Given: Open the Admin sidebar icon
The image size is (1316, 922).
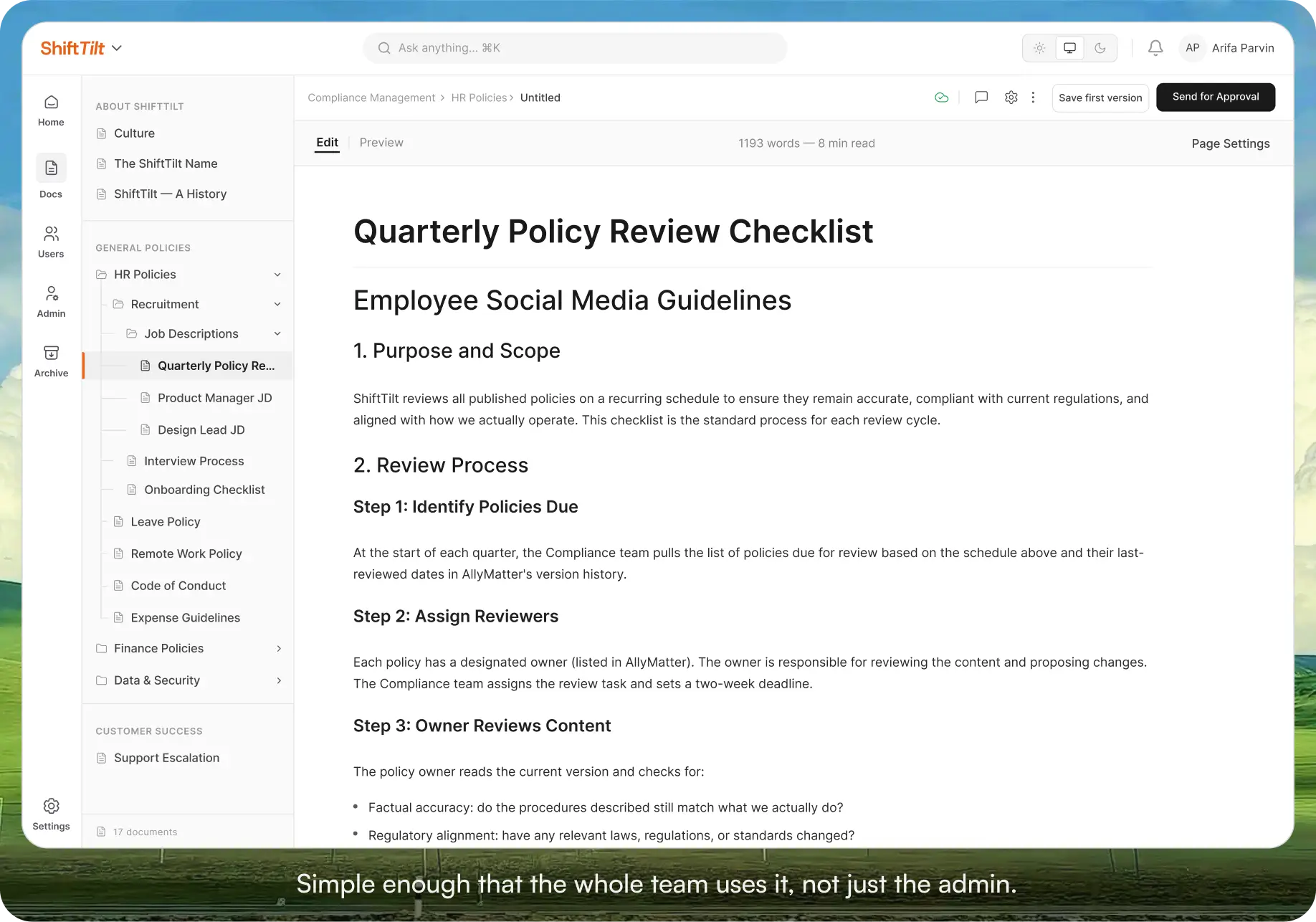Looking at the screenshot, I should 51,293.
